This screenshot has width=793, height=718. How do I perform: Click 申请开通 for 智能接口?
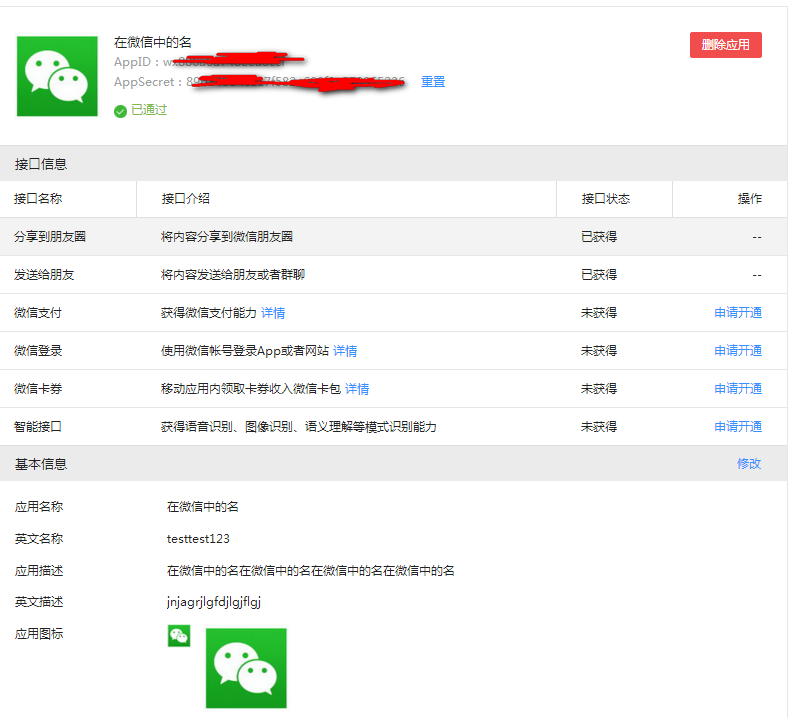tap(738, 427)
